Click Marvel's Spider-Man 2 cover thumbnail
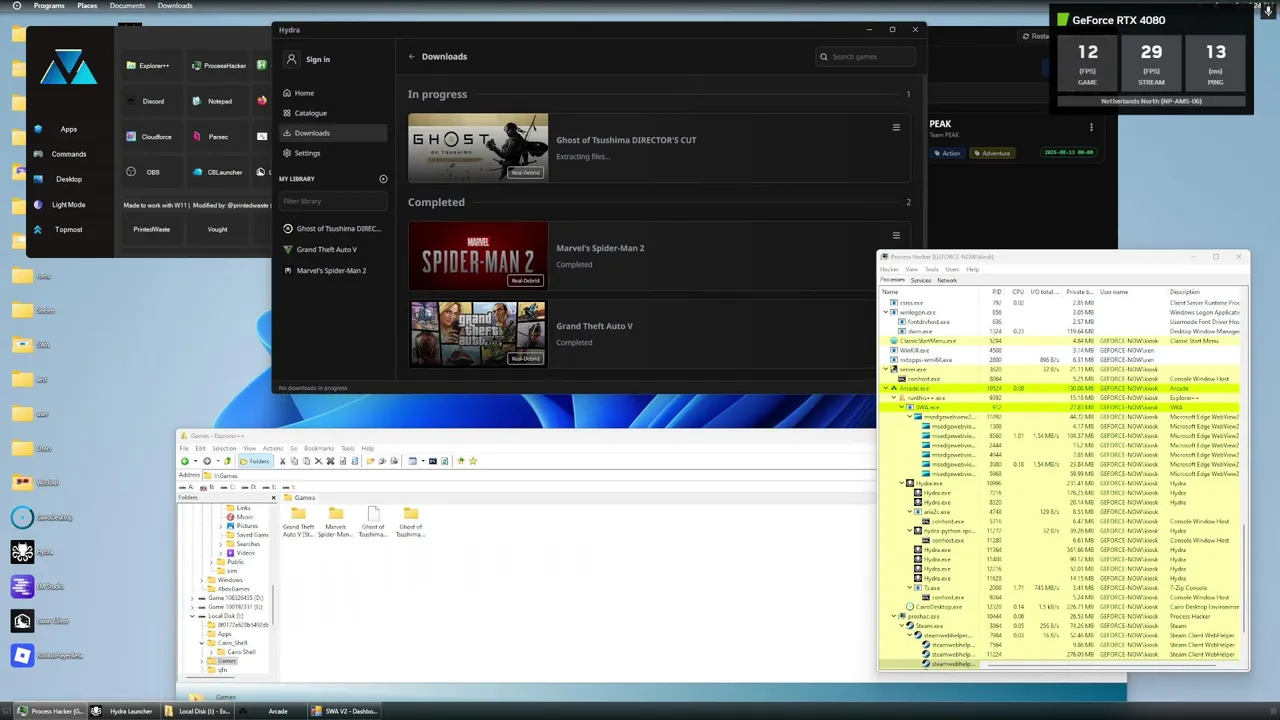Screen dimensions: 1280x720 coord(478,256)
